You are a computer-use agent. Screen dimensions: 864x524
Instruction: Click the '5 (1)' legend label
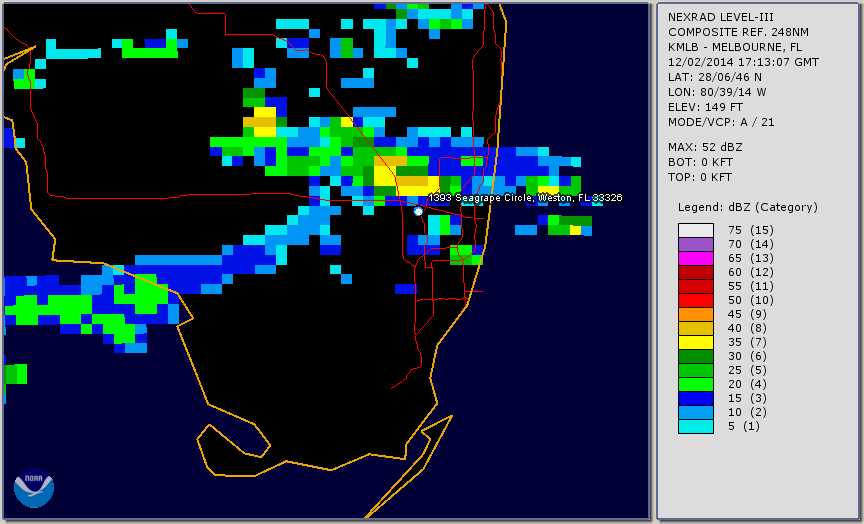pyautogui.click(x=743, y=426)
